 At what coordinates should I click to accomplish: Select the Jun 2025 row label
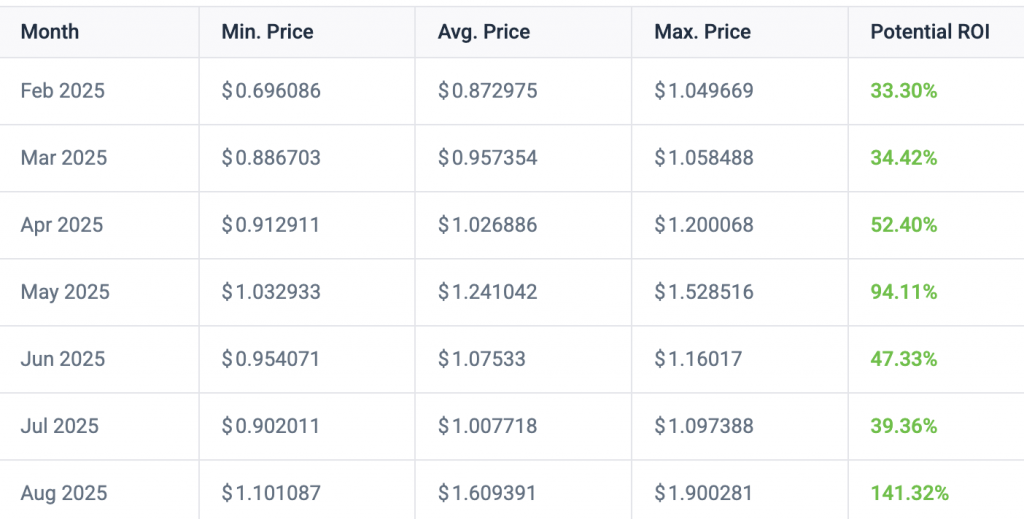click(63, 359)
